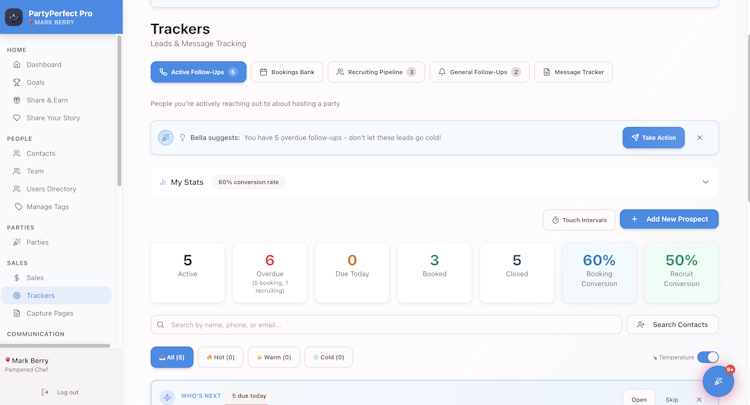Click the Contacts people icon
The width and height of the screenshot is (750, 405).
point(17,153)
